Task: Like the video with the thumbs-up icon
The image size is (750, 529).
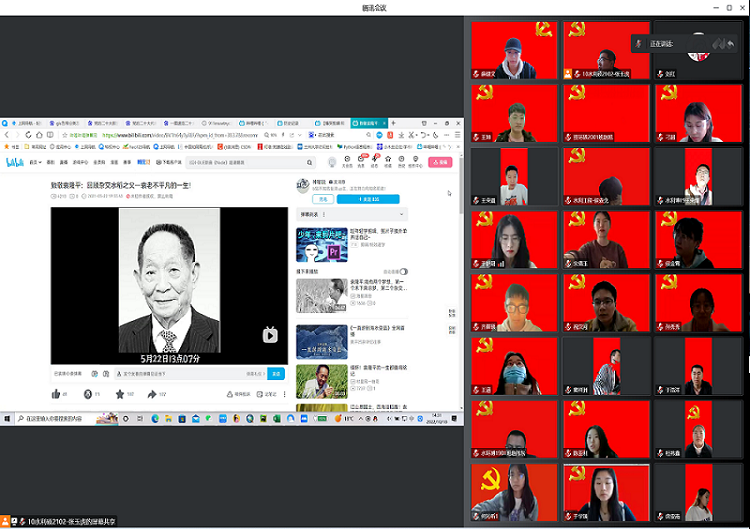Action: pos(55,394)
